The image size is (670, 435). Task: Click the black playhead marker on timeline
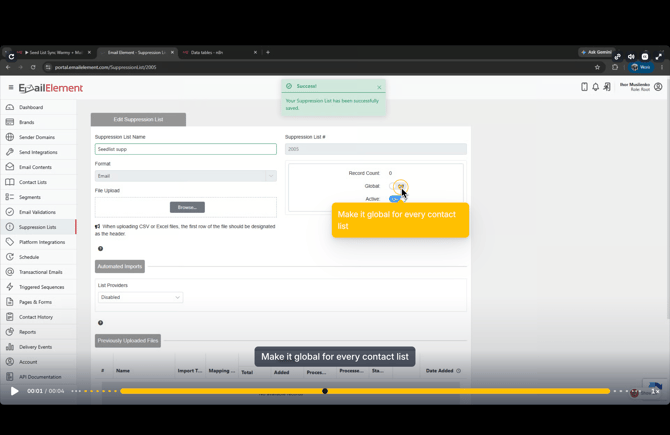coord(325,391)
